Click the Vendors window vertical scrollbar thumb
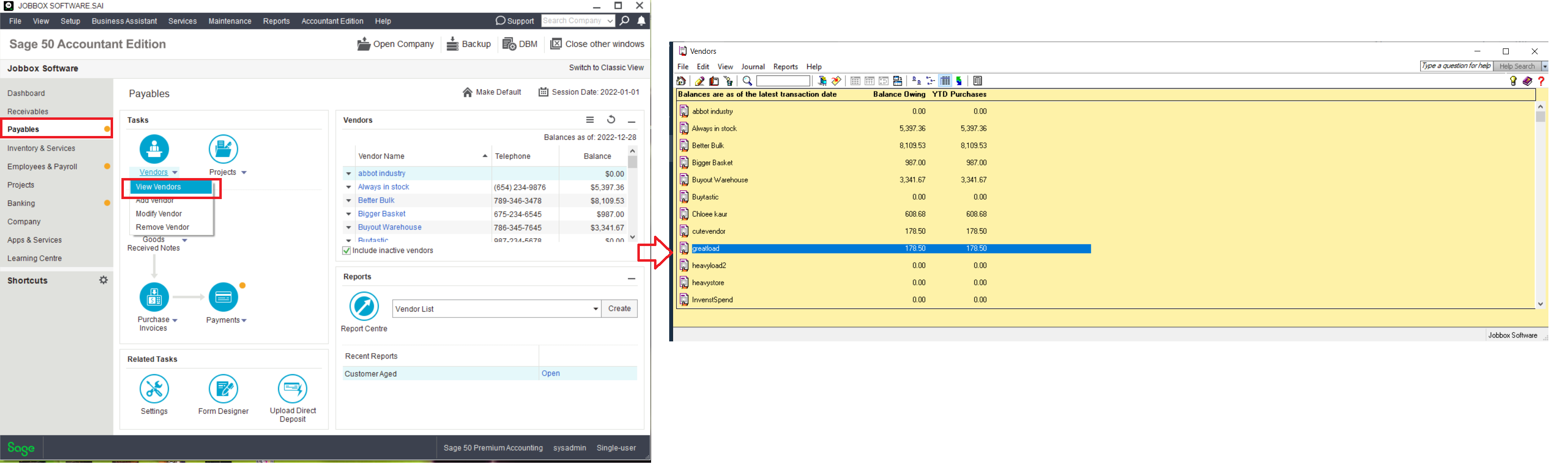 coord(1540,117)
